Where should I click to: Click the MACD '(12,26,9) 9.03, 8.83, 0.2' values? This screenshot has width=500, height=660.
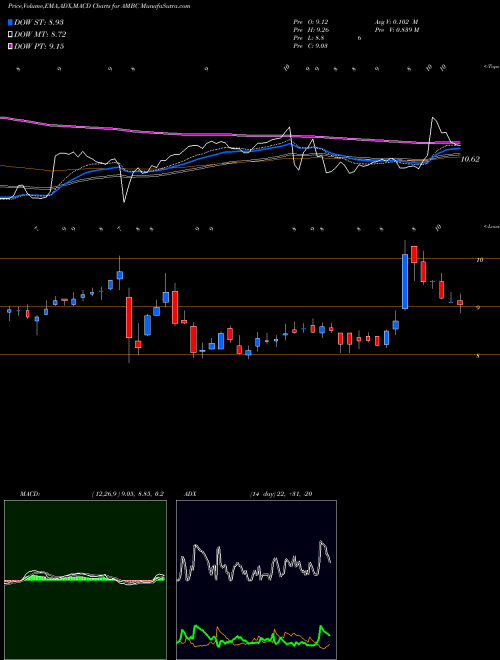(x=127, y=494)
